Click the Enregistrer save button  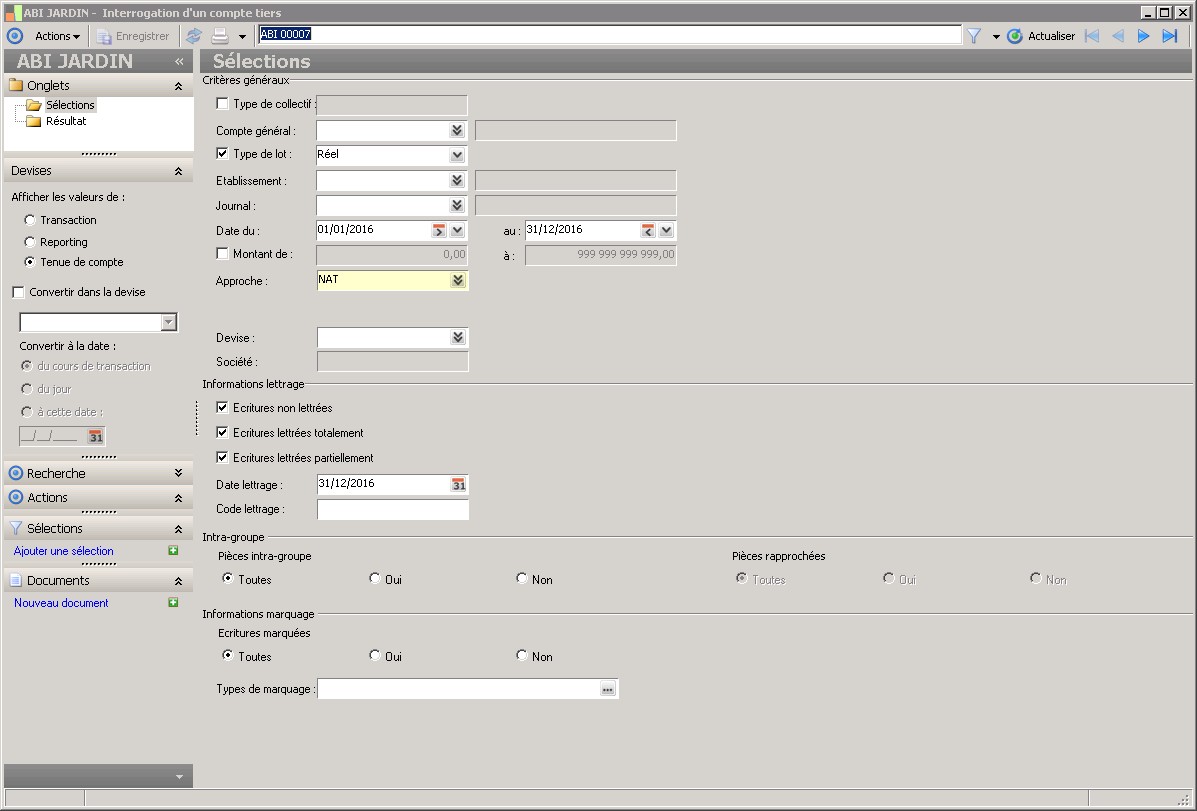133,36
